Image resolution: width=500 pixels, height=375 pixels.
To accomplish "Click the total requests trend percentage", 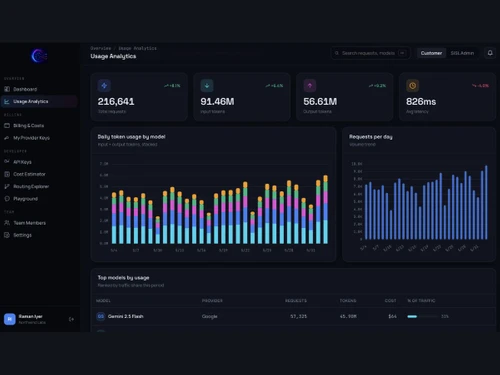I will click(172, 86).
